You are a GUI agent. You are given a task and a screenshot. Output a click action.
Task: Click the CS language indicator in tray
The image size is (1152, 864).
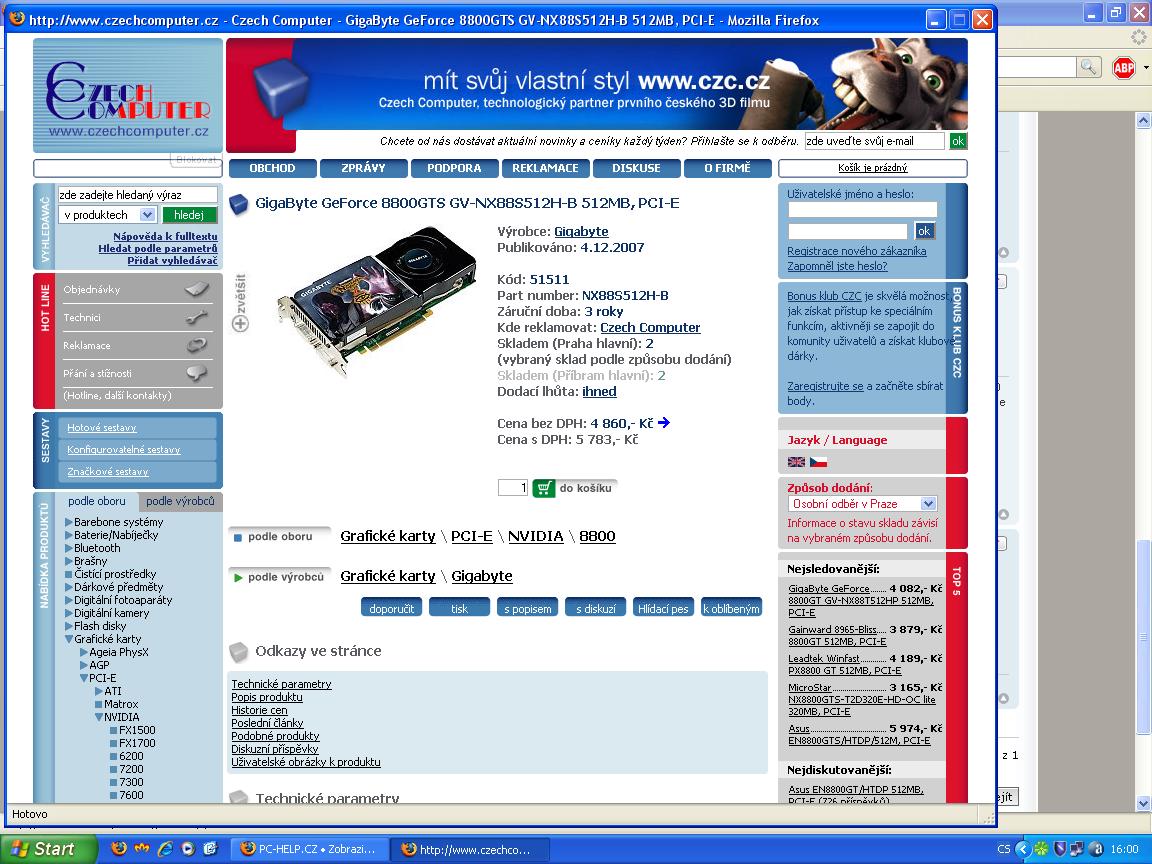click(1004, 849)
